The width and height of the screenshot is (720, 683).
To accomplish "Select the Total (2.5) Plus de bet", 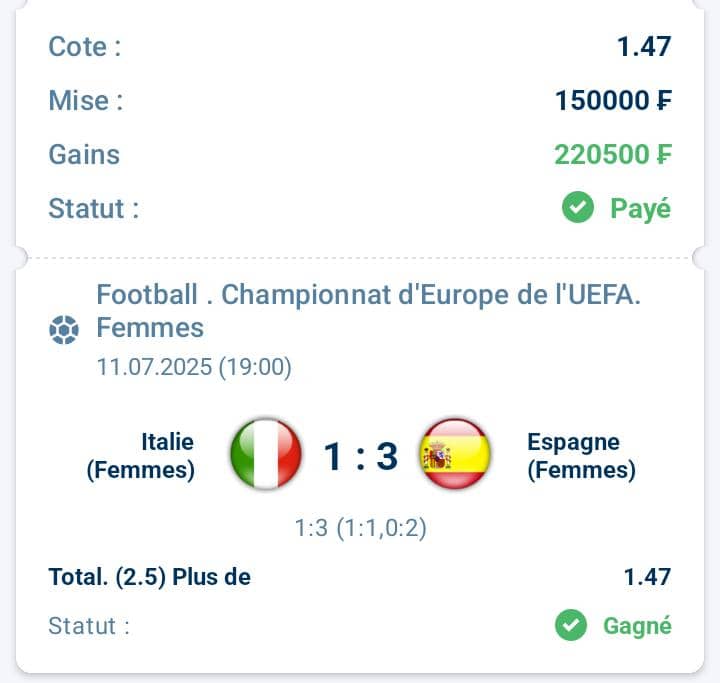I will (150, 577).
